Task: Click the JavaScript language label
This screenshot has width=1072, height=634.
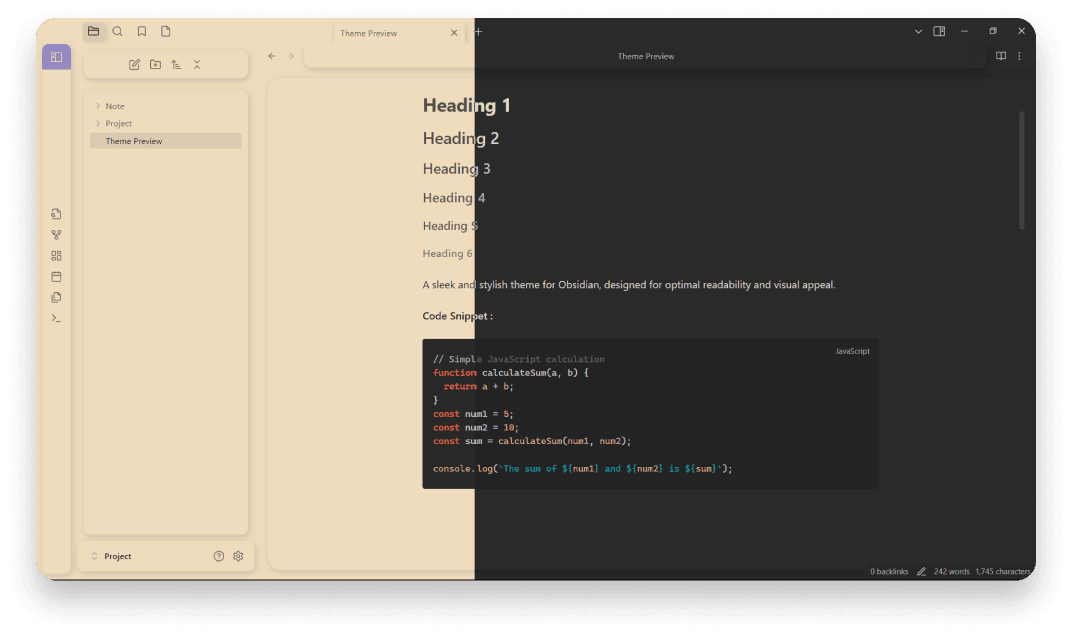Action: tap(853, 351)
